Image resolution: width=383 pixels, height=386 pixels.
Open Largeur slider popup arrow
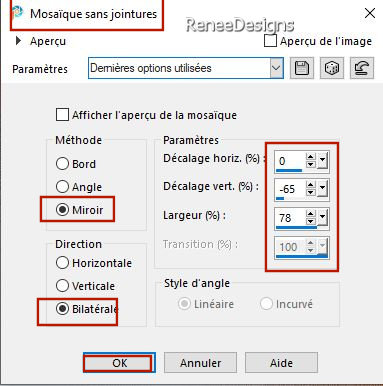[322, 218]
